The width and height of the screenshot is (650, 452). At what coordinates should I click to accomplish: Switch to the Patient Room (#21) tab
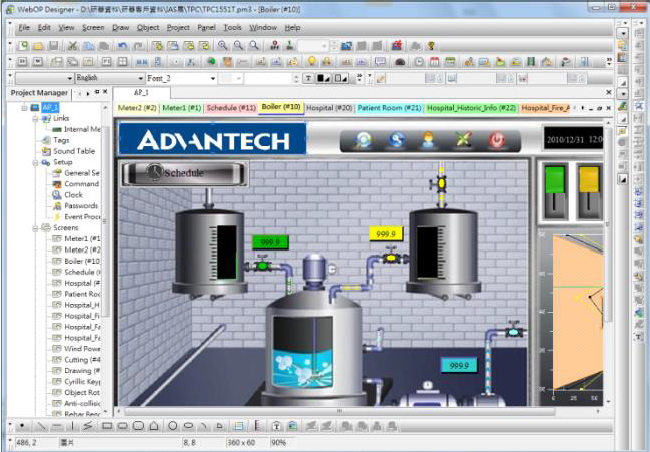(x=389, y=108)
